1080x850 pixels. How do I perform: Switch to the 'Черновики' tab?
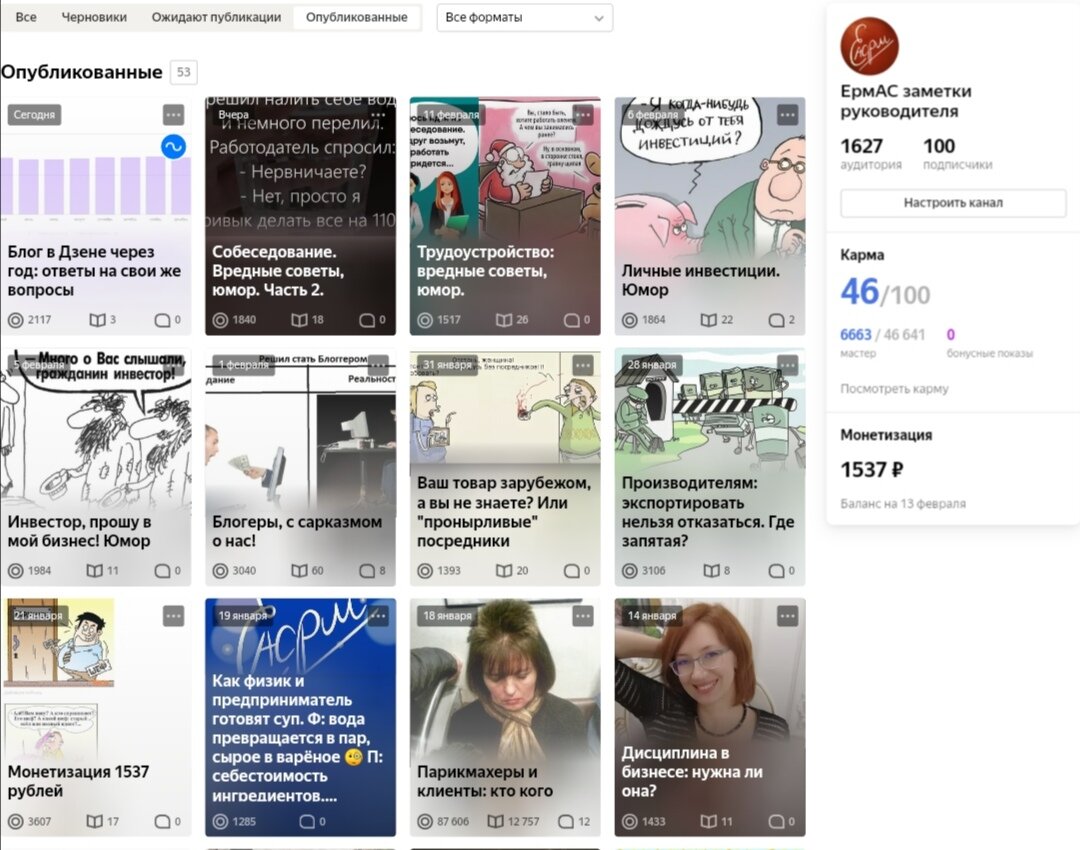tap(94, 17)
